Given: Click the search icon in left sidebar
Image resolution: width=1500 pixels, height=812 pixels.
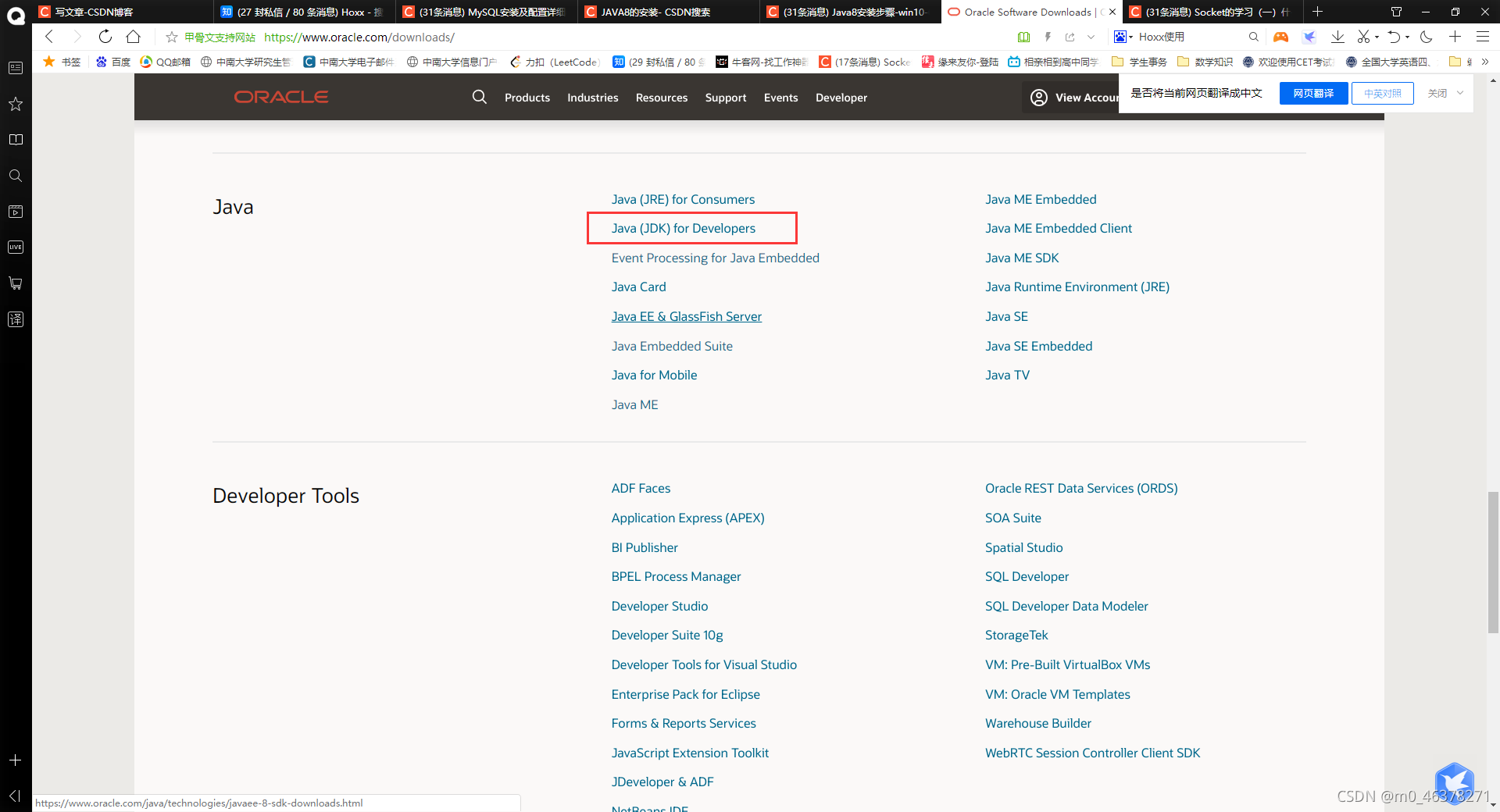Looking at the screenshot, I should [x=16, y=176].
